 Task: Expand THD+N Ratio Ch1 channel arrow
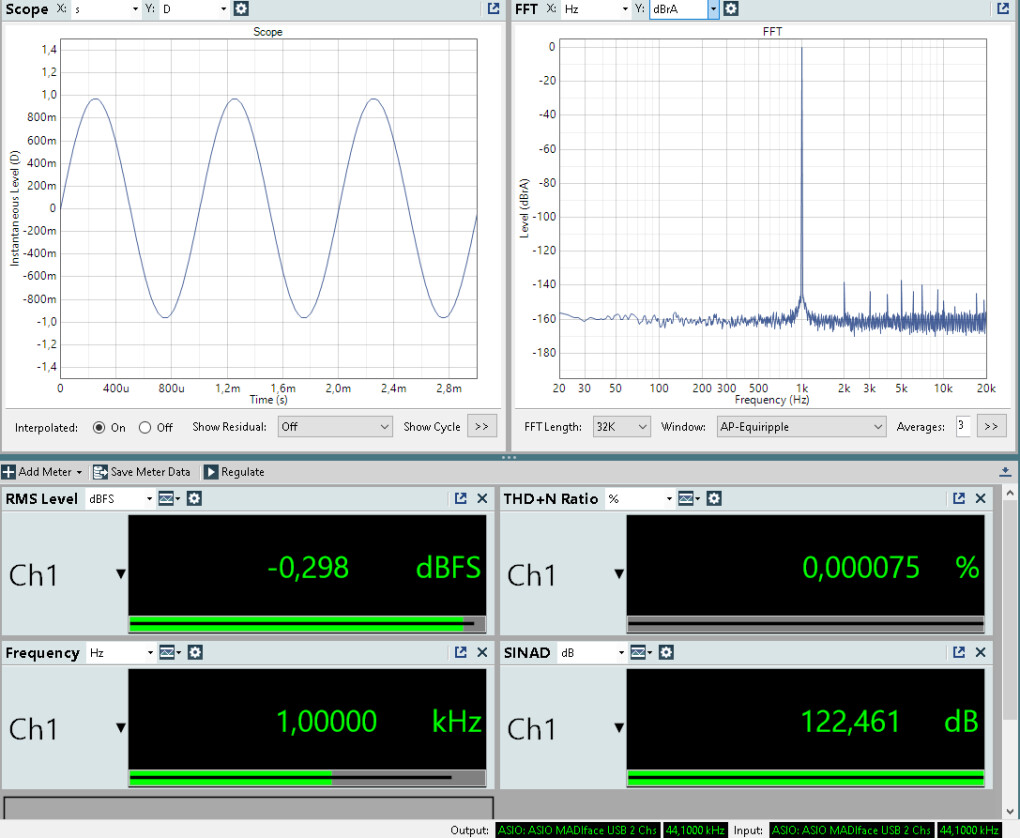(619, 574)
